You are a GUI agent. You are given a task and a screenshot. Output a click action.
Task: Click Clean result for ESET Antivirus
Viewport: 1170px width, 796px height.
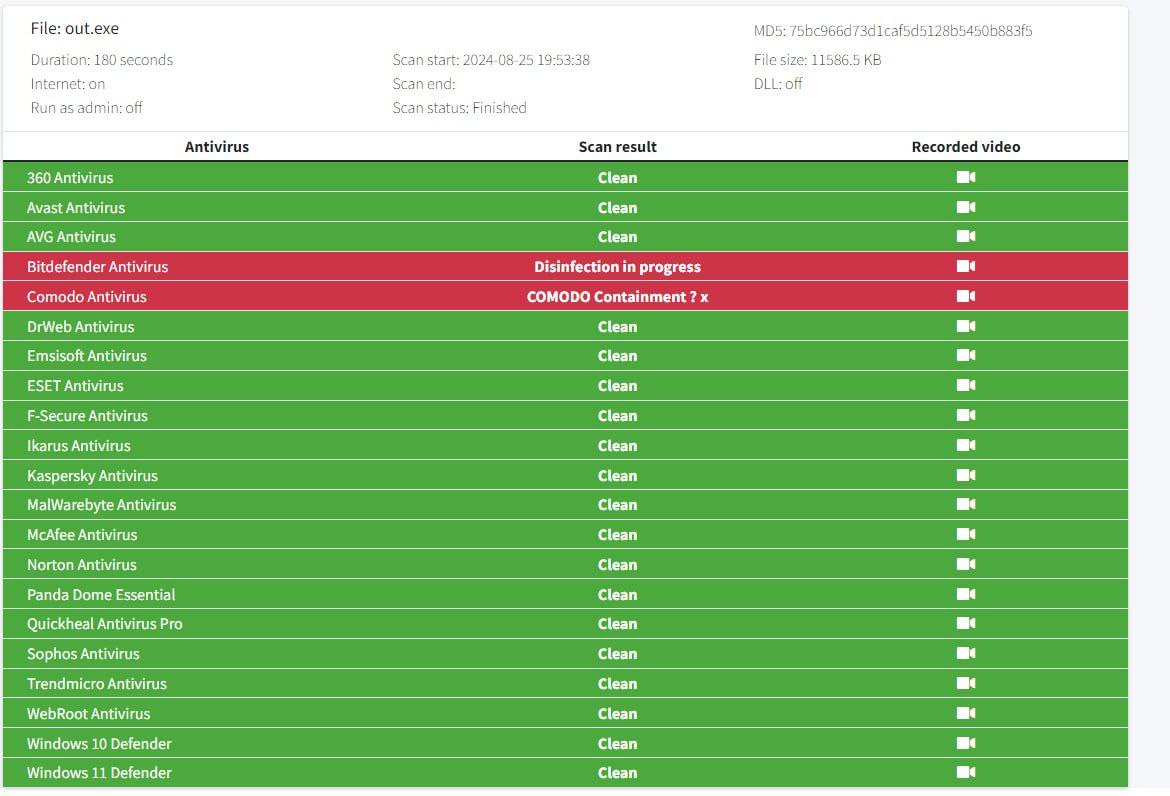(x=617, y=386)
